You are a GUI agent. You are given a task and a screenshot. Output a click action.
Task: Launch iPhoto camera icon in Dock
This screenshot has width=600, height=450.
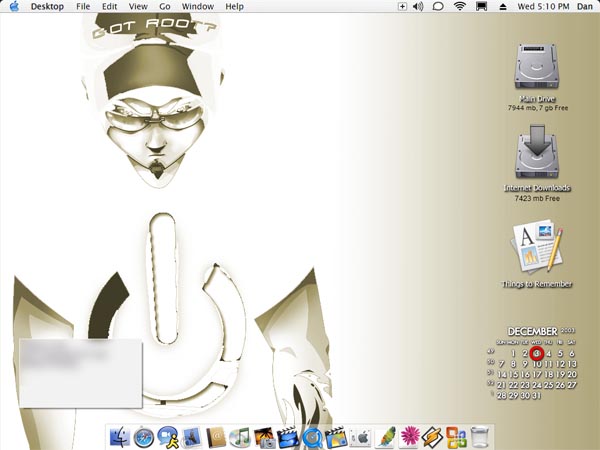pos(264,437)
